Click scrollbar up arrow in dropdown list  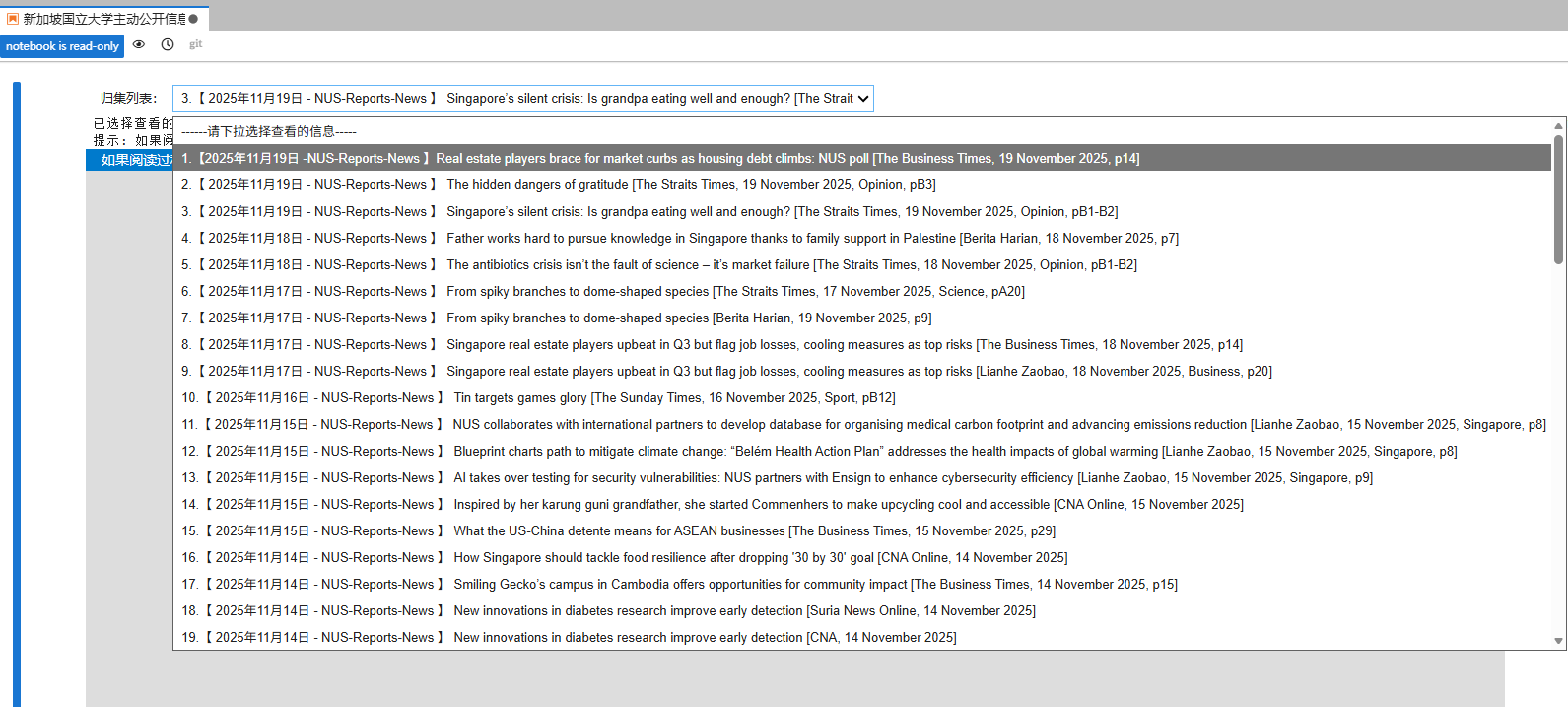(x=1558, y=126)
